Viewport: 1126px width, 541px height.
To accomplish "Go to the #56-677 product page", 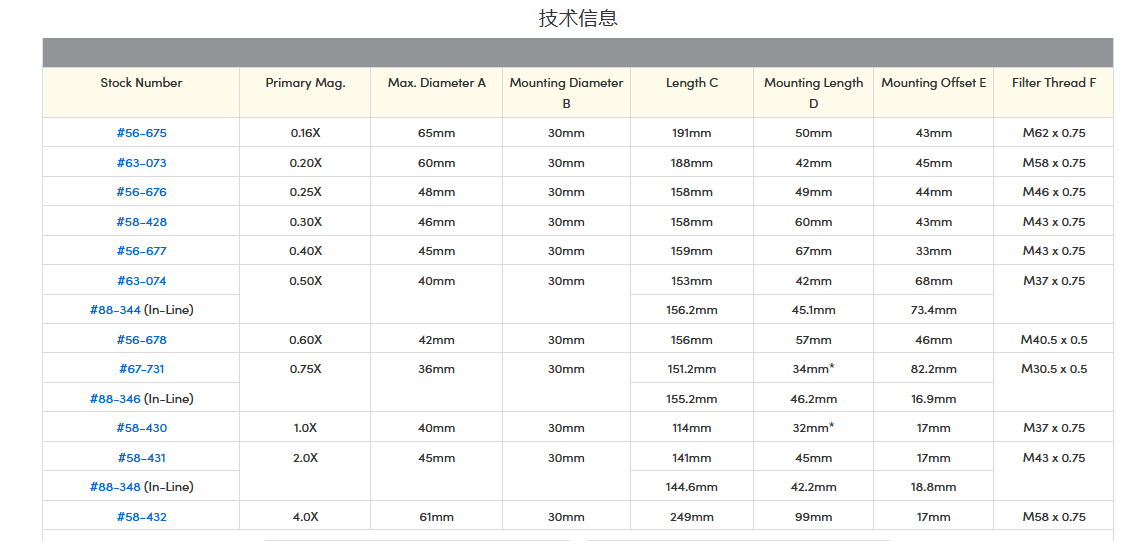I will tap(141, 251).
